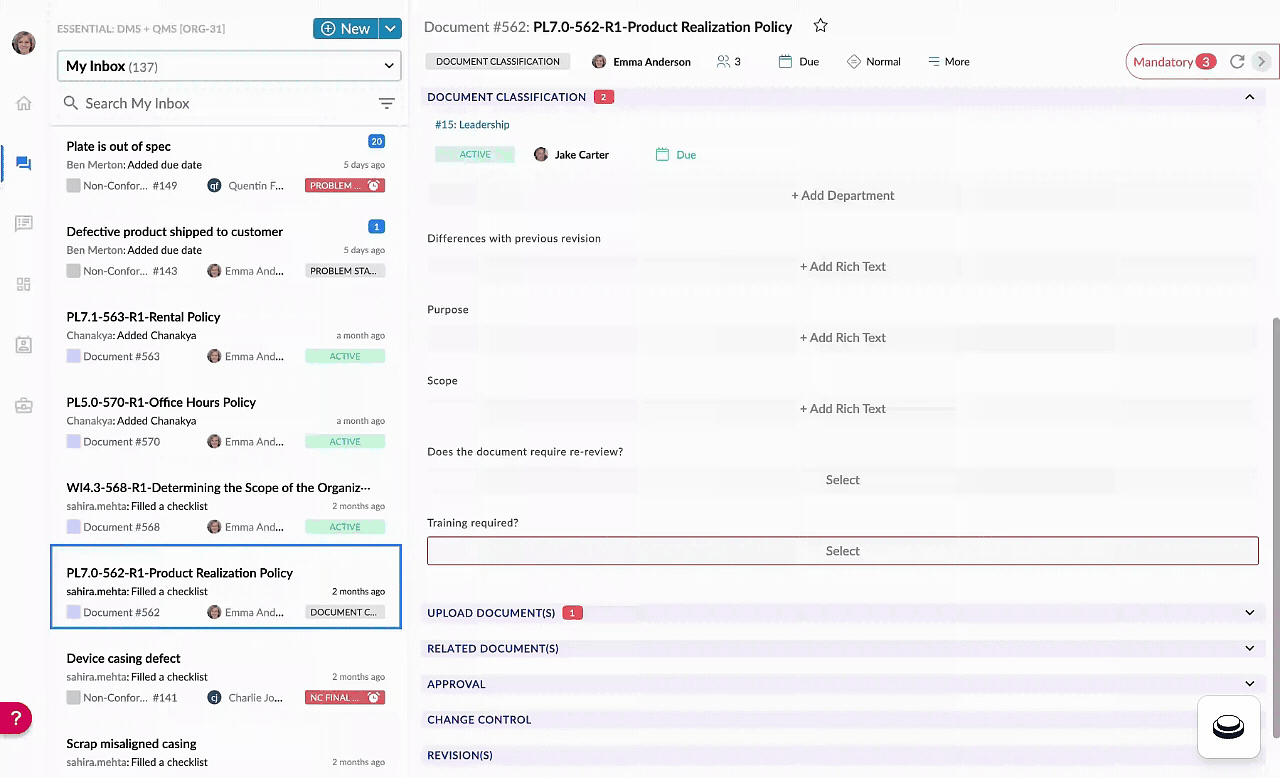The height and width of the screenshot is (778, 1280).
Task: Collapse the Document Classification section
Action: point(1249,97)
